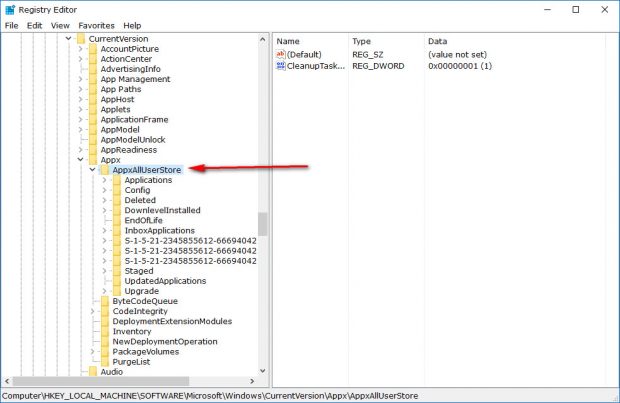Click the registry path in status bar
620x403 pixels.
point(210,396)
